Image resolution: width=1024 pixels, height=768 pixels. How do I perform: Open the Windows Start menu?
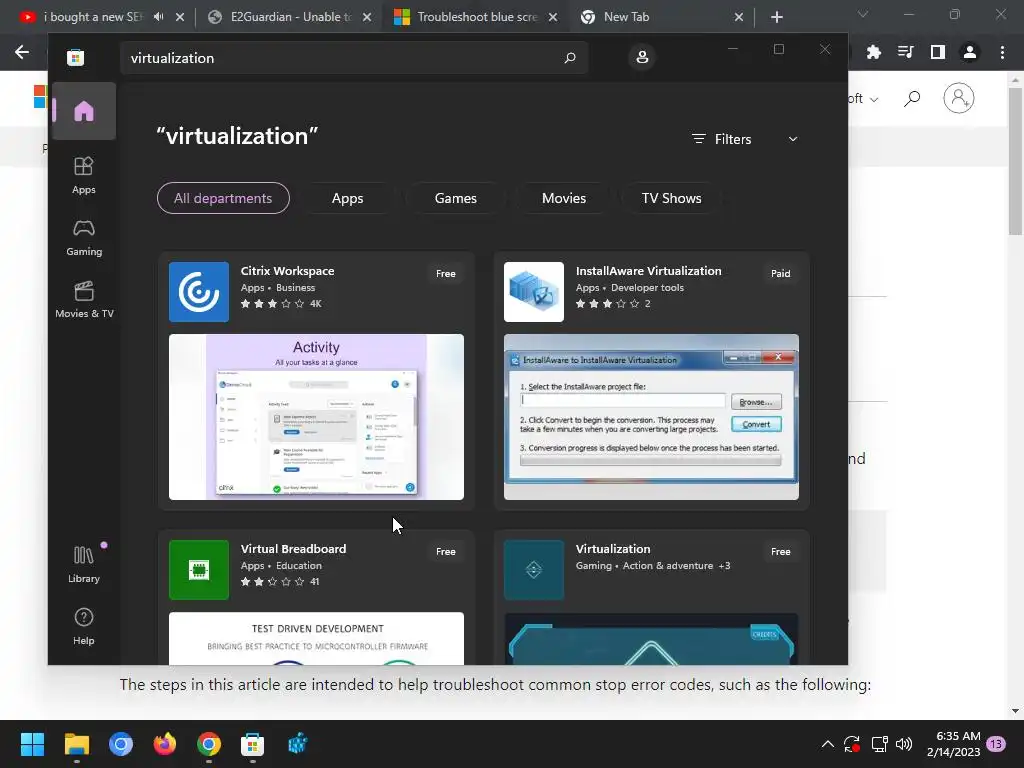[x=32, y=744]
